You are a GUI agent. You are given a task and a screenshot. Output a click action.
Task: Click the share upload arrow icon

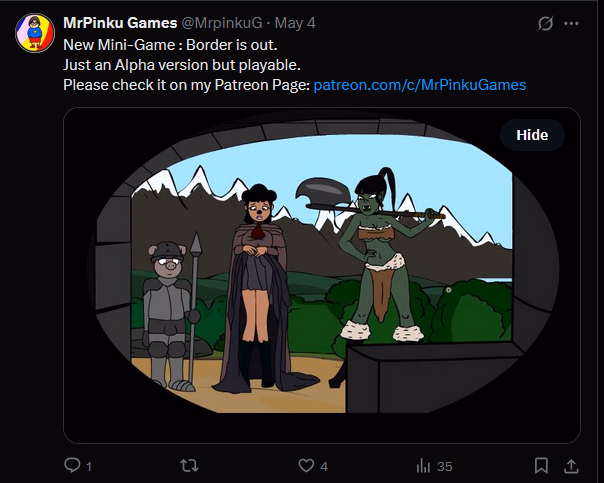point(571,466)
